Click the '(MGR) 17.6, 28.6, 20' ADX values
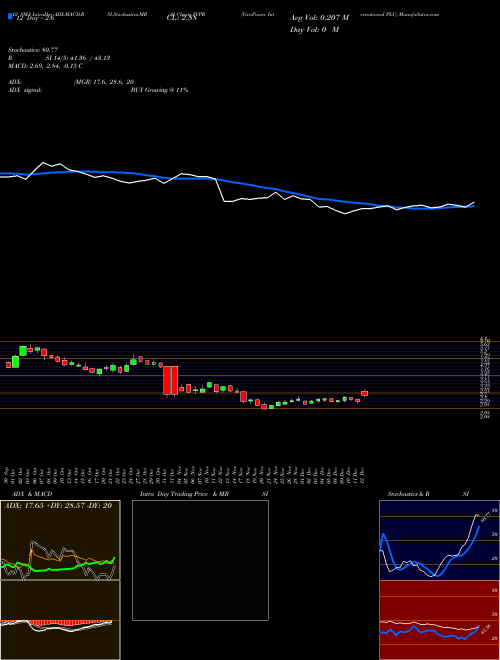This screenshot has height=660, width=500. pos(104,82)
